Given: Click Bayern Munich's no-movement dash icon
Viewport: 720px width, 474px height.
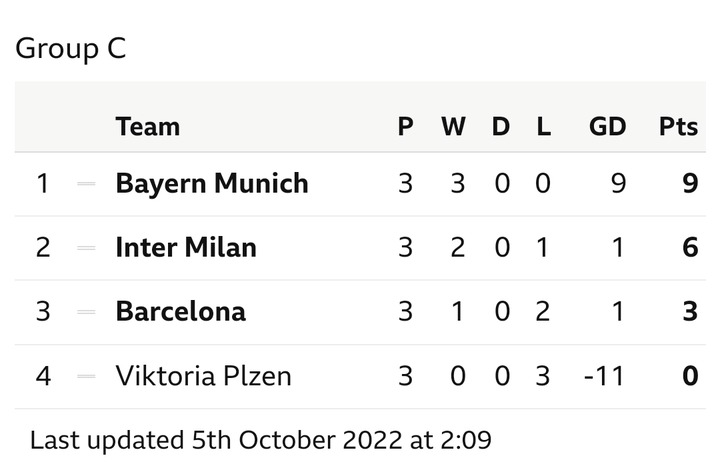Looking at the screenshot, I should (x=86, y=184).
